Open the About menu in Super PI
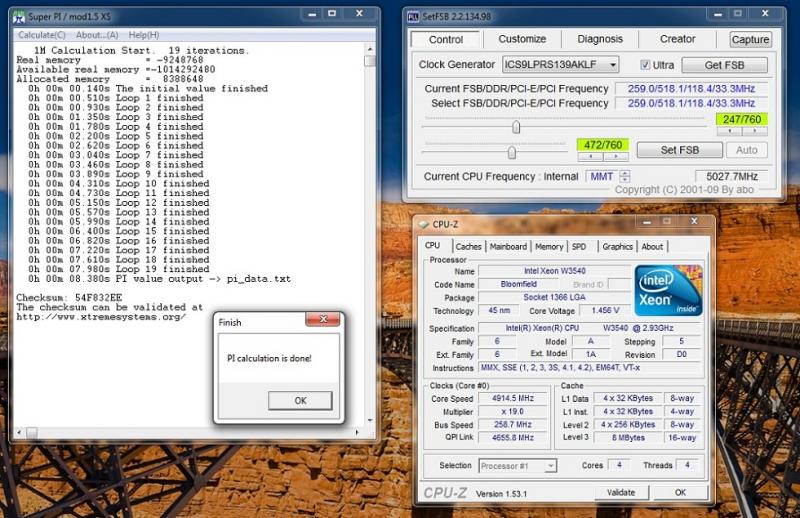The width and height of the screenshot is (800, 518). tap(97, 35)
